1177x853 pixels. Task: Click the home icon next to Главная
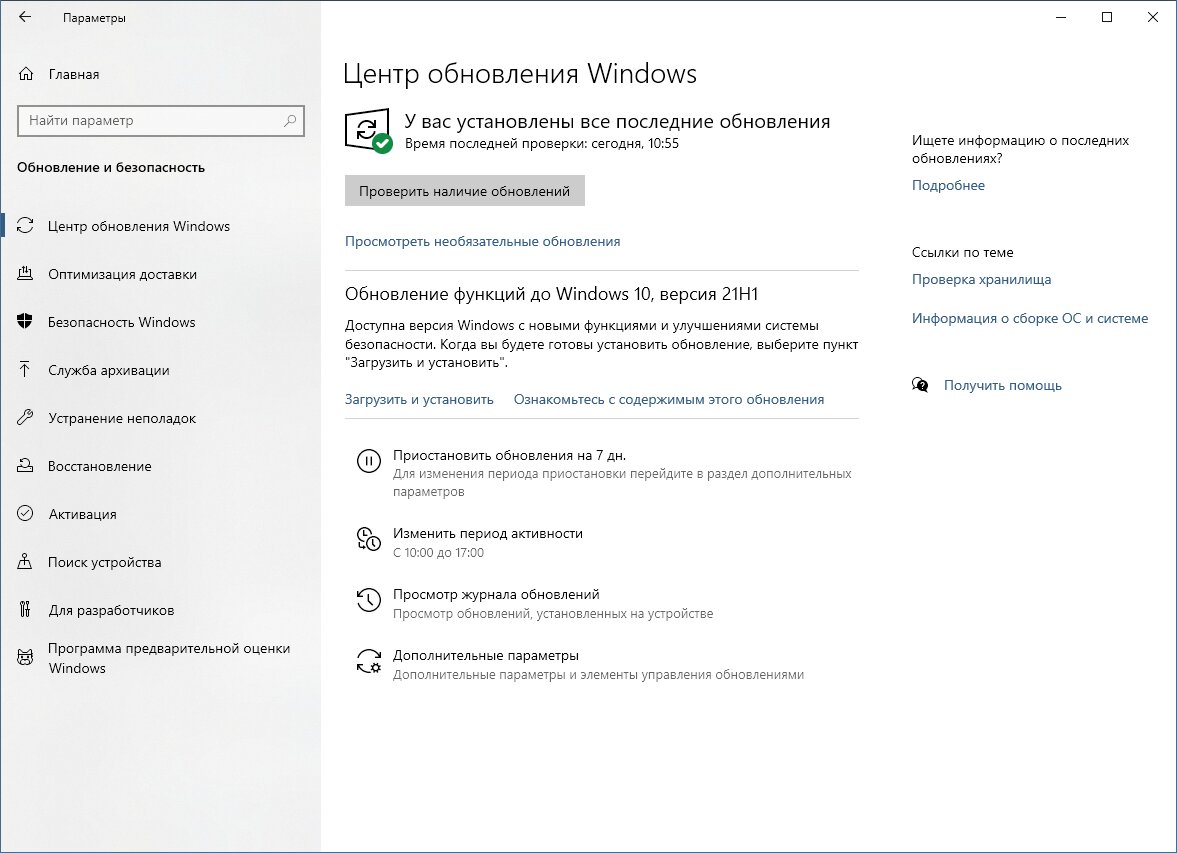click(26, 74)
